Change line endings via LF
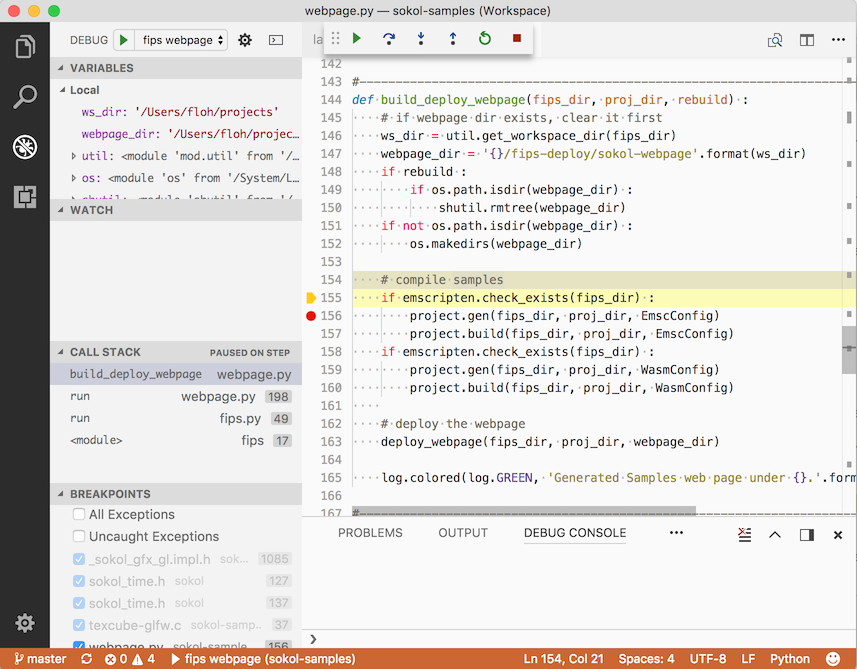 [748, 659]
